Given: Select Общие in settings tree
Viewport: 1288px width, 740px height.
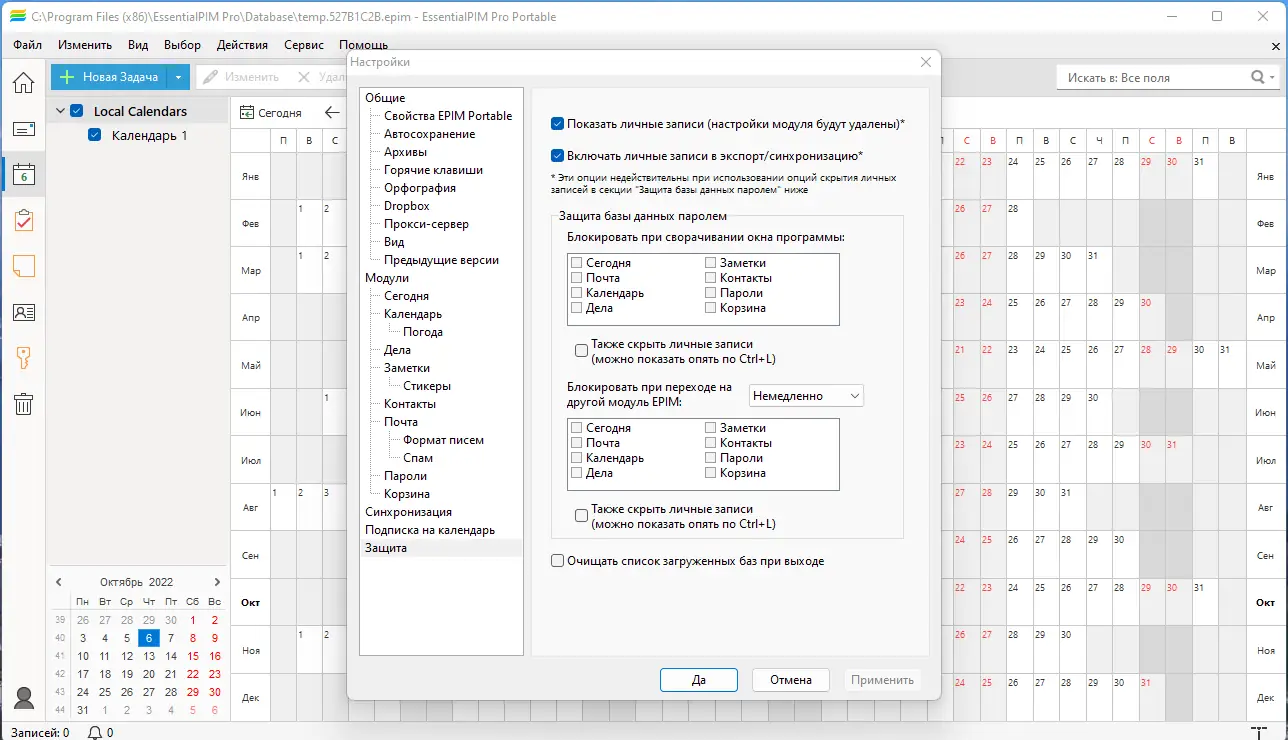Looking at the screenshot, I should coord(385,98).
